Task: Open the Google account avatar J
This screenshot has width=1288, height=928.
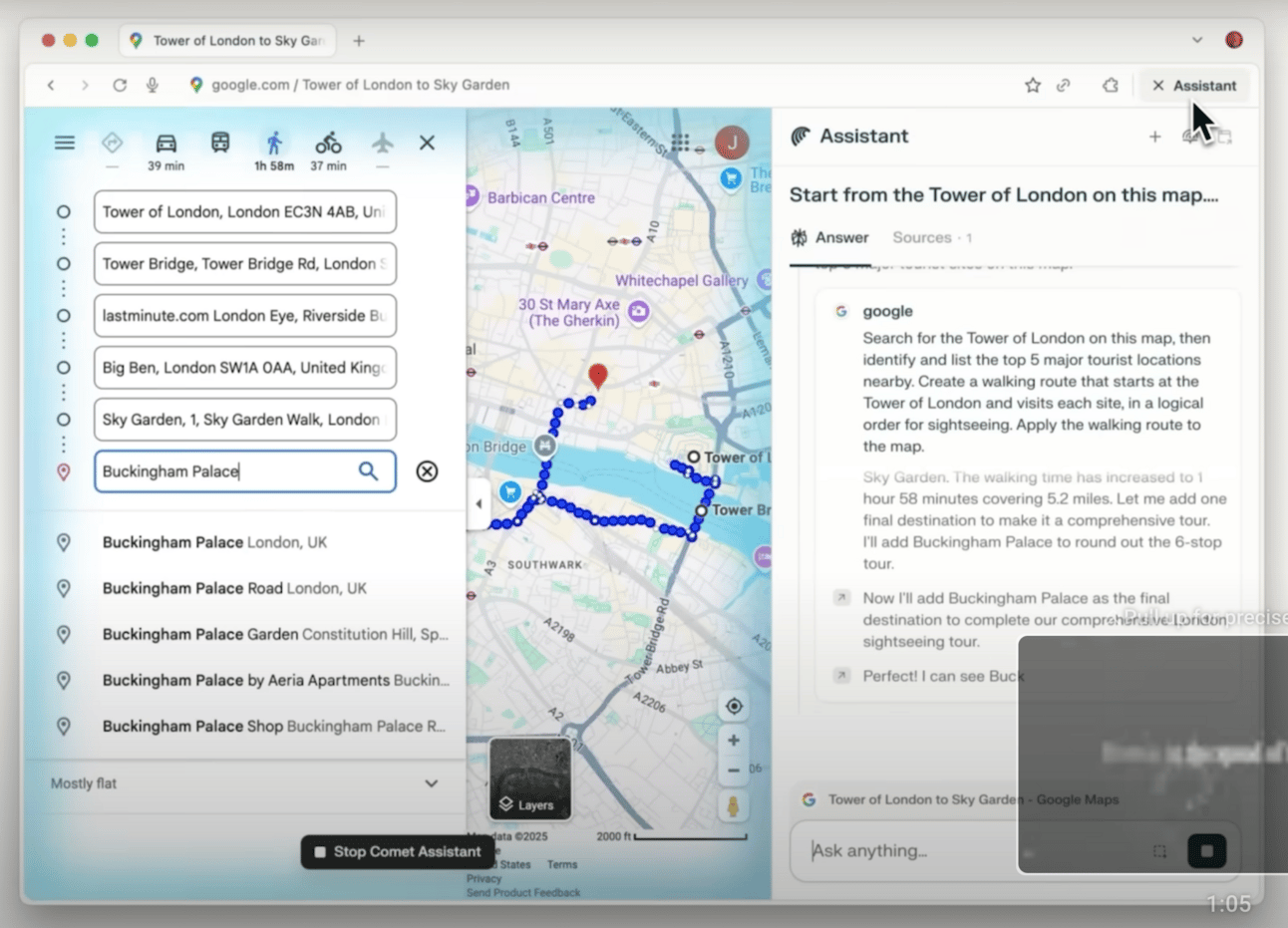Action: [732, 143]
